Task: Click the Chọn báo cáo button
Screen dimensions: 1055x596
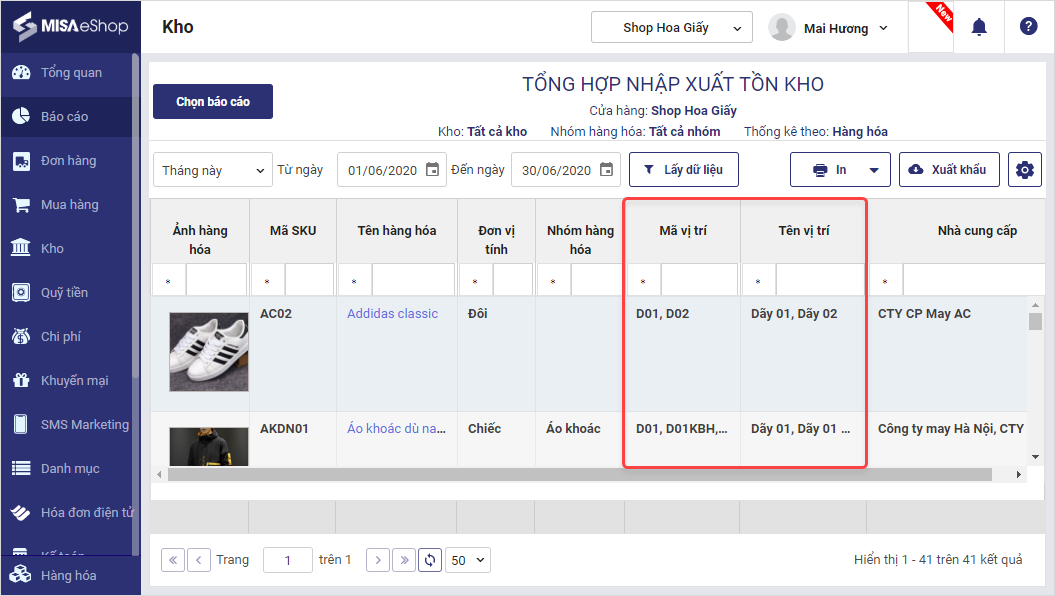Action: tap(213, 102)
